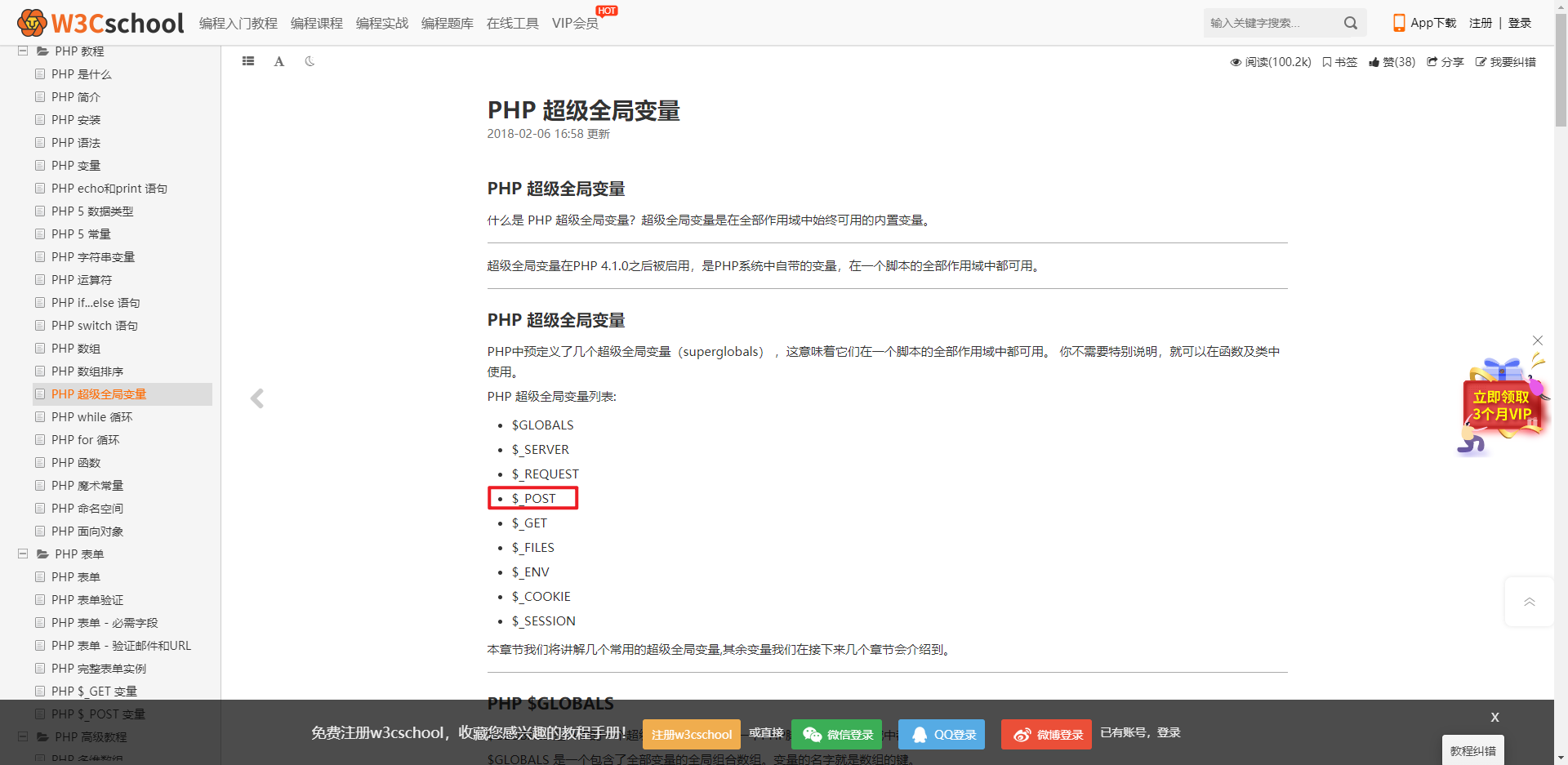Open the 在线工具 menu

[513, 24]
